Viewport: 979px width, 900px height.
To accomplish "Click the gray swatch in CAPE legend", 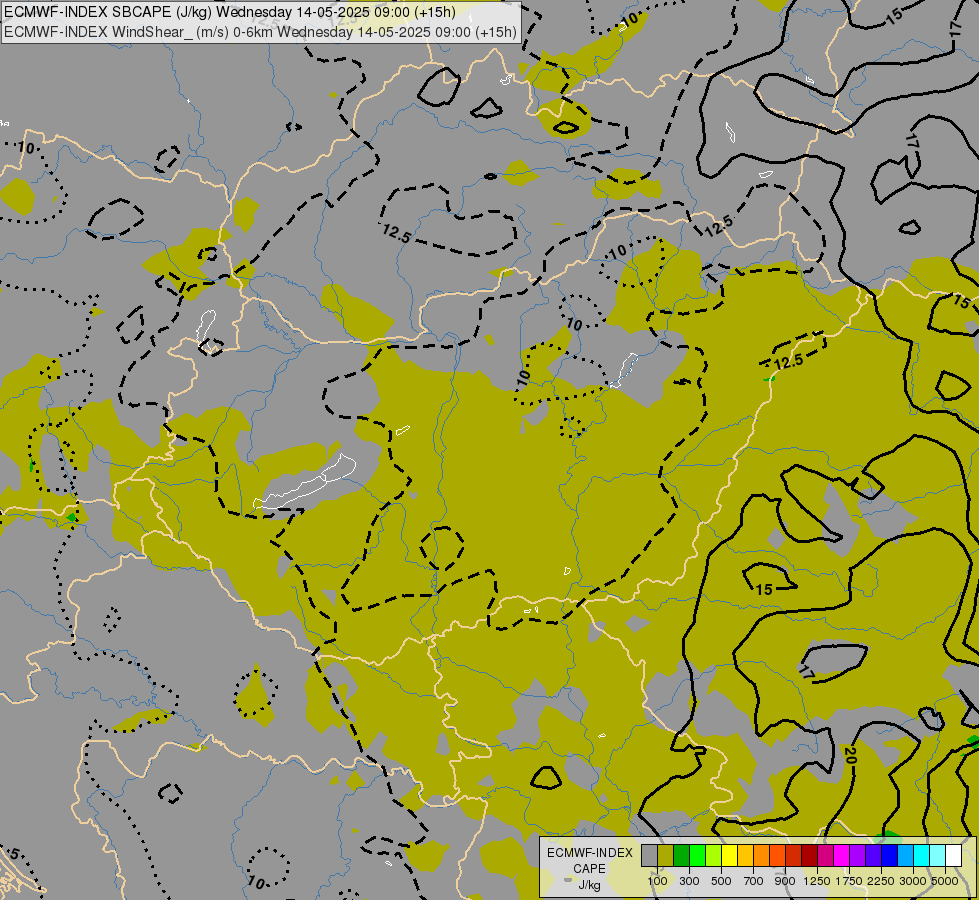I will point(649,856).
